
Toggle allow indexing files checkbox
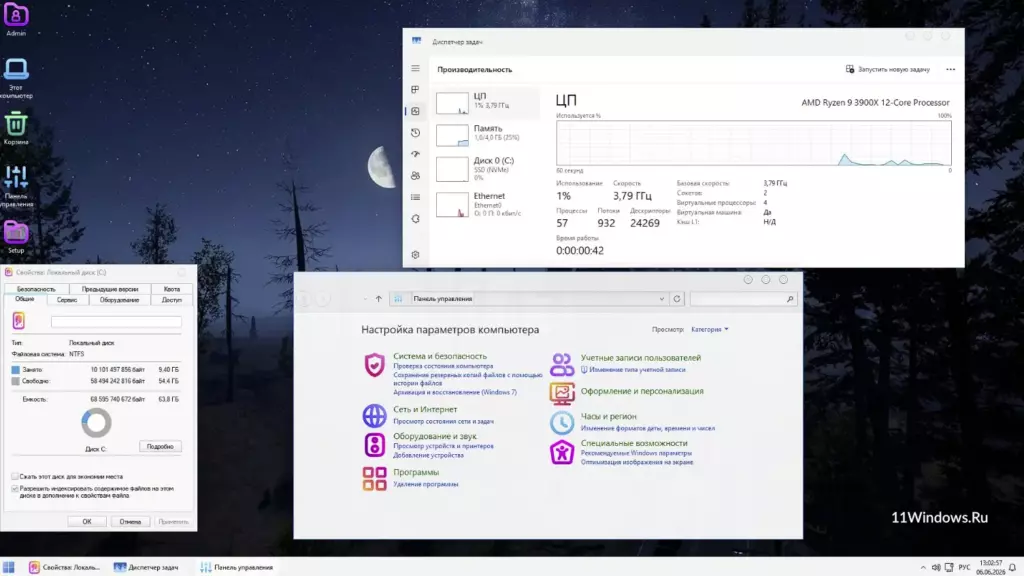14,488
